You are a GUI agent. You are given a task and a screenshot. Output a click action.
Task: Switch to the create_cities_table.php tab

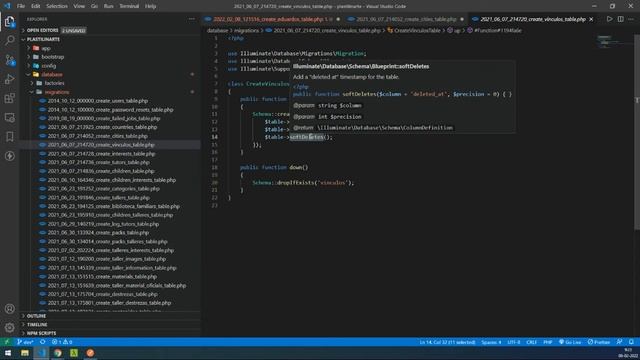point(406,19)
